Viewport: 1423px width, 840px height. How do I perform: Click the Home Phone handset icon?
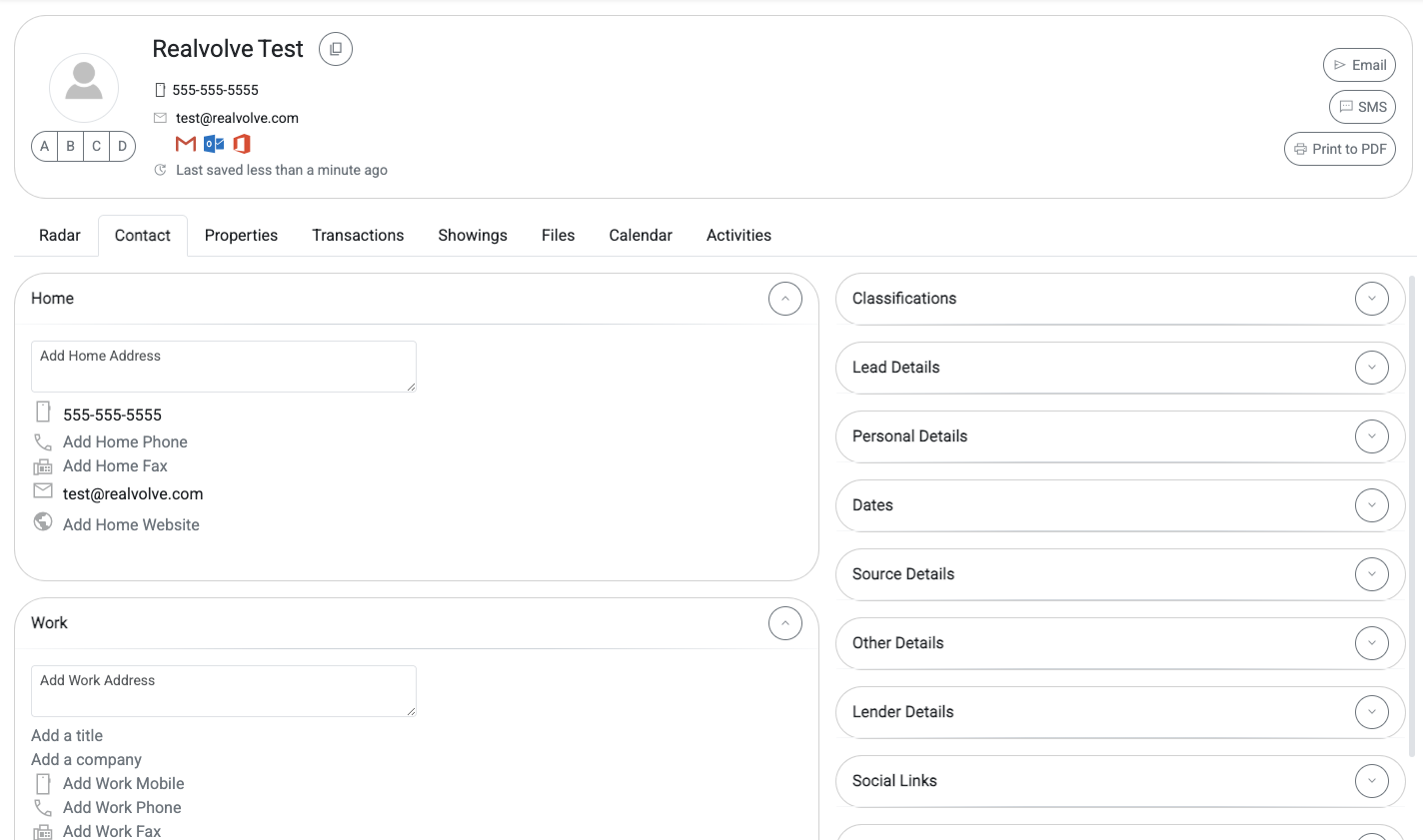pyautogui.click(x=43, y=441)
